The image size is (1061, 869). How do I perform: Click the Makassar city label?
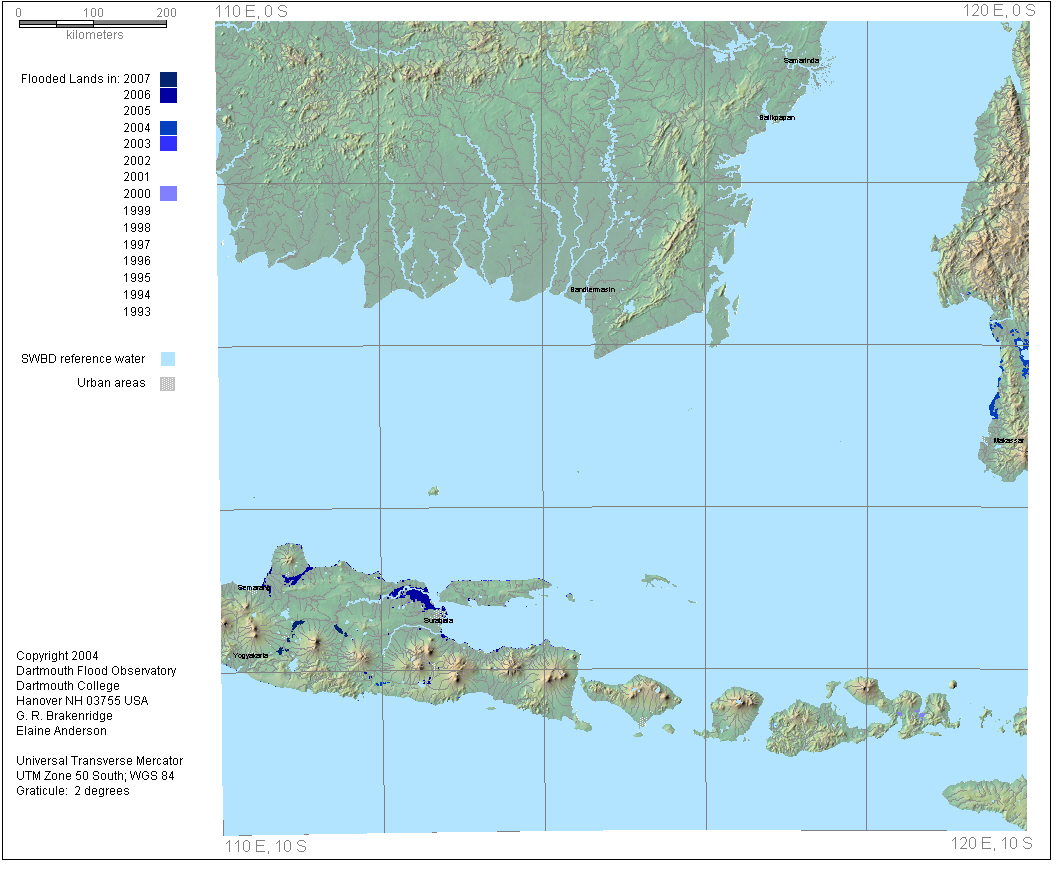point(1008,440)
